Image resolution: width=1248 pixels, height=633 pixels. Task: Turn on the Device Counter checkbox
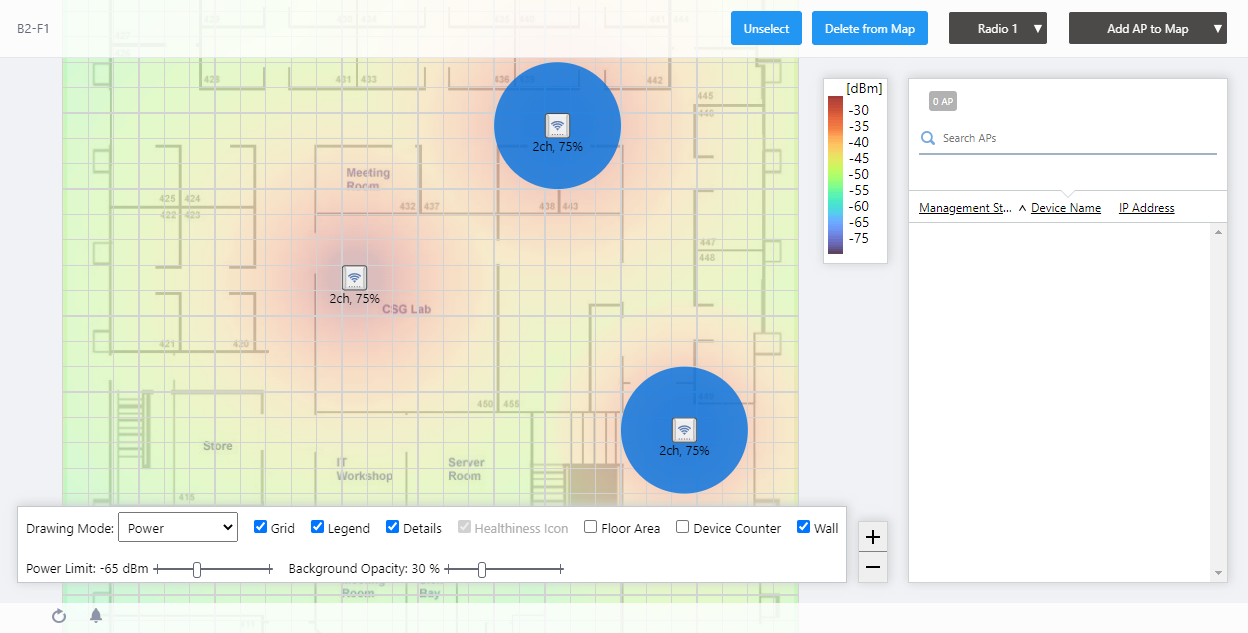pyautogui.click(x=683, y=527)
